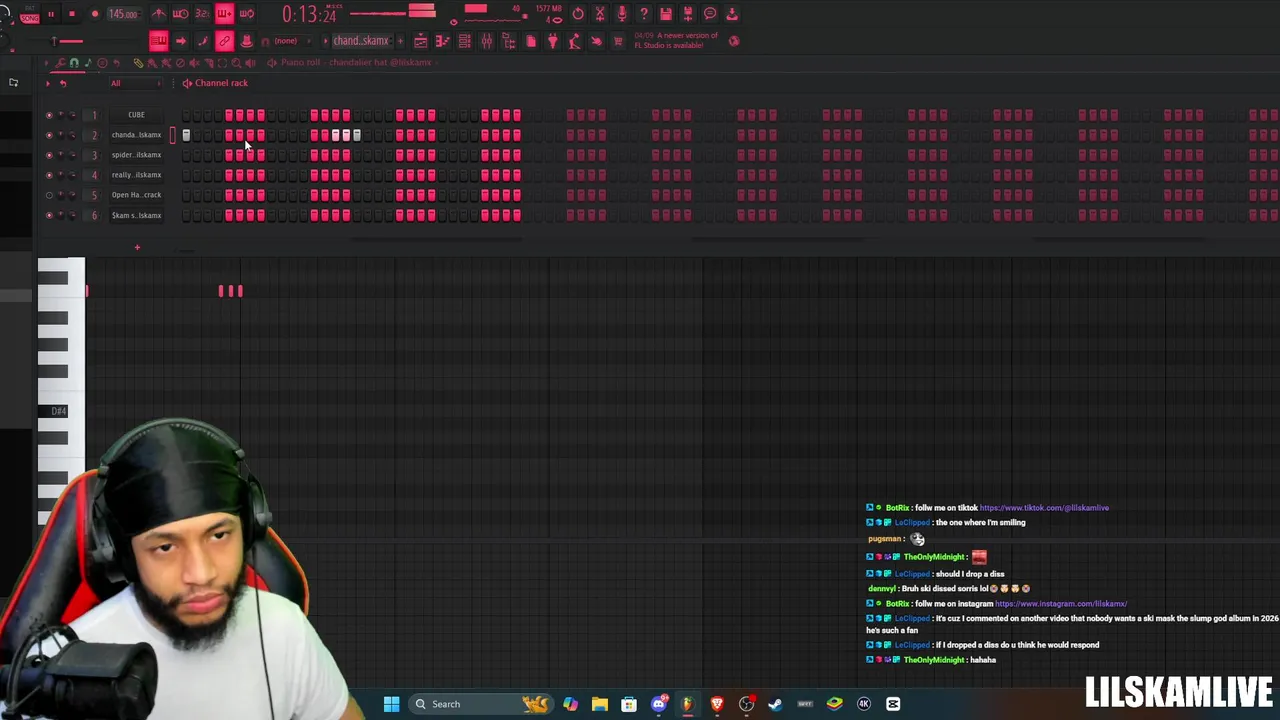Toggle the step editing arrow icon

(x=180, y=41)
